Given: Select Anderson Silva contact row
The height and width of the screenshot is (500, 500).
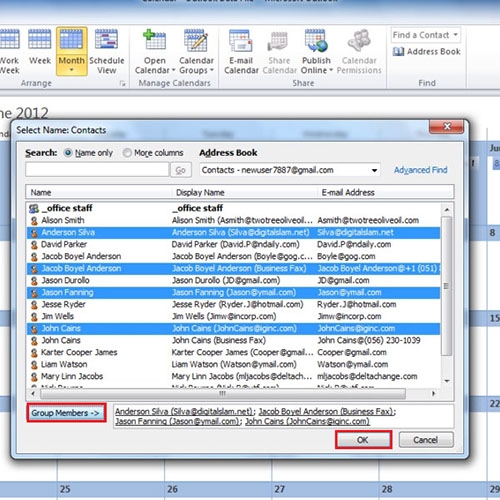Looking at the screenshot, I should [233, 233].
